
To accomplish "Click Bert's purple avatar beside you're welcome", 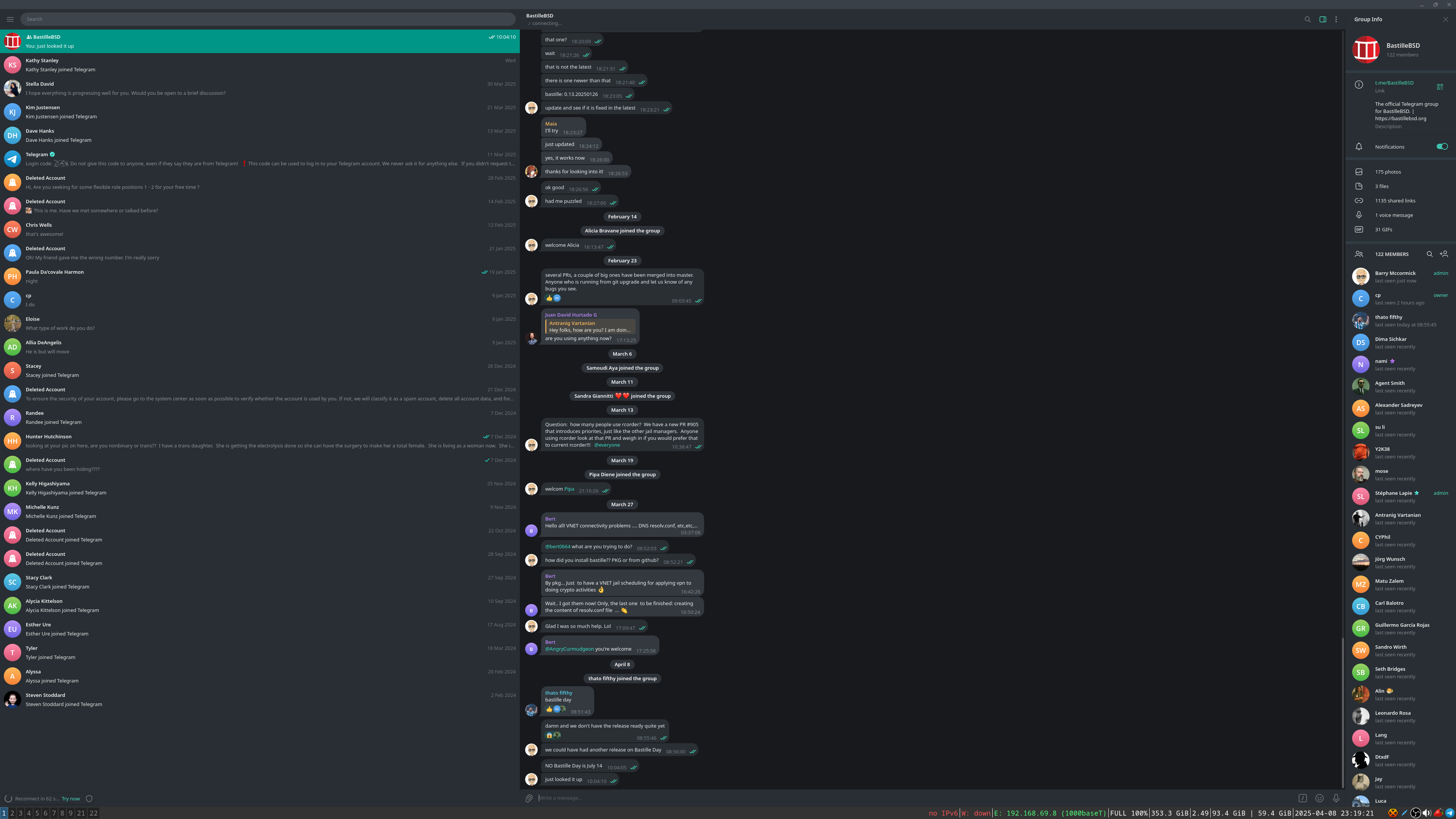I will (x=531, y=649).
